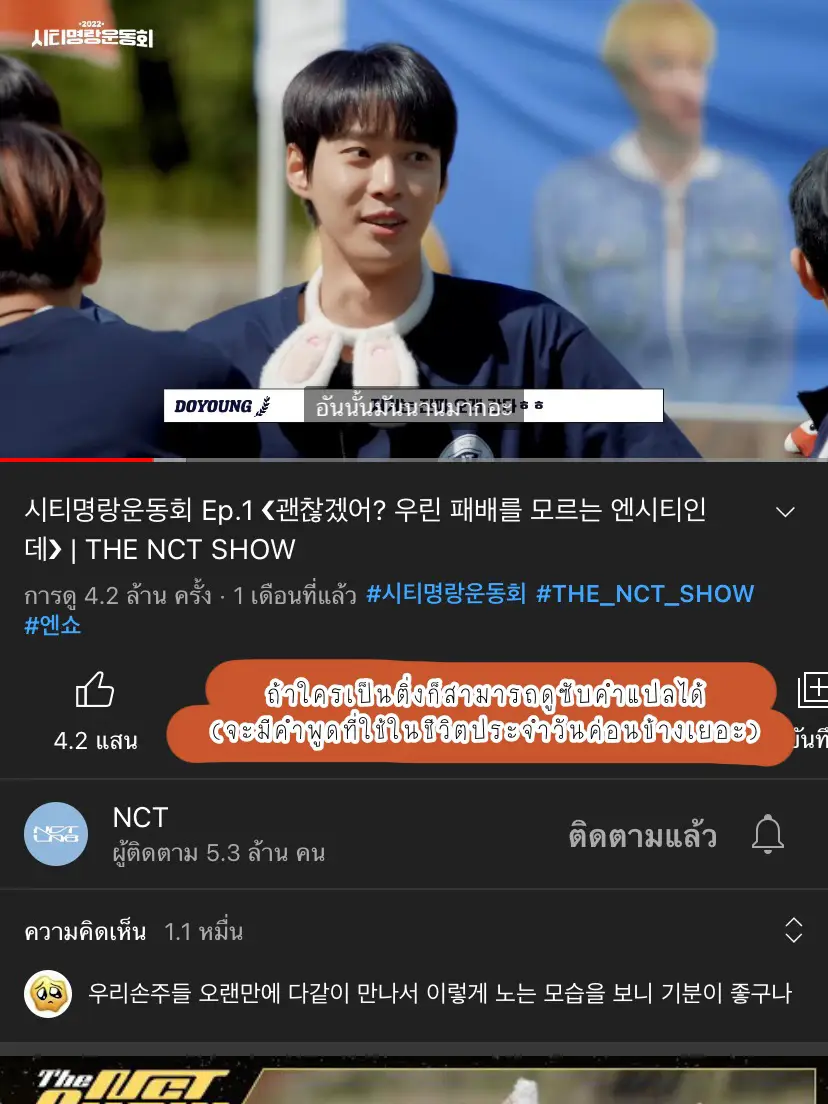Image resolution: width=828 pixels, height=1104 pixels.
Task: Tap the notification bell icon
Action: coord(767,835)
